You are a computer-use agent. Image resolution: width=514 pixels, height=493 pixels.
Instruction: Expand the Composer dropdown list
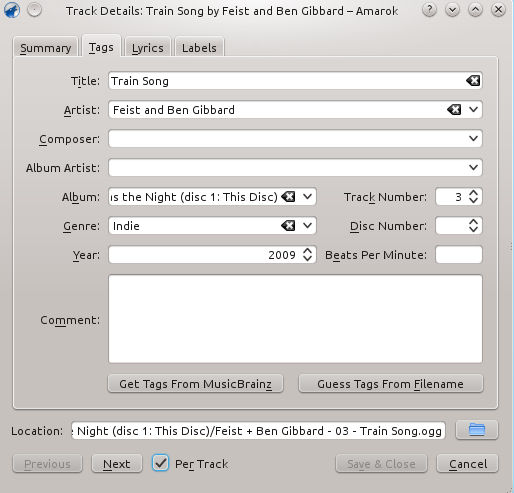(x=473, y=138)
